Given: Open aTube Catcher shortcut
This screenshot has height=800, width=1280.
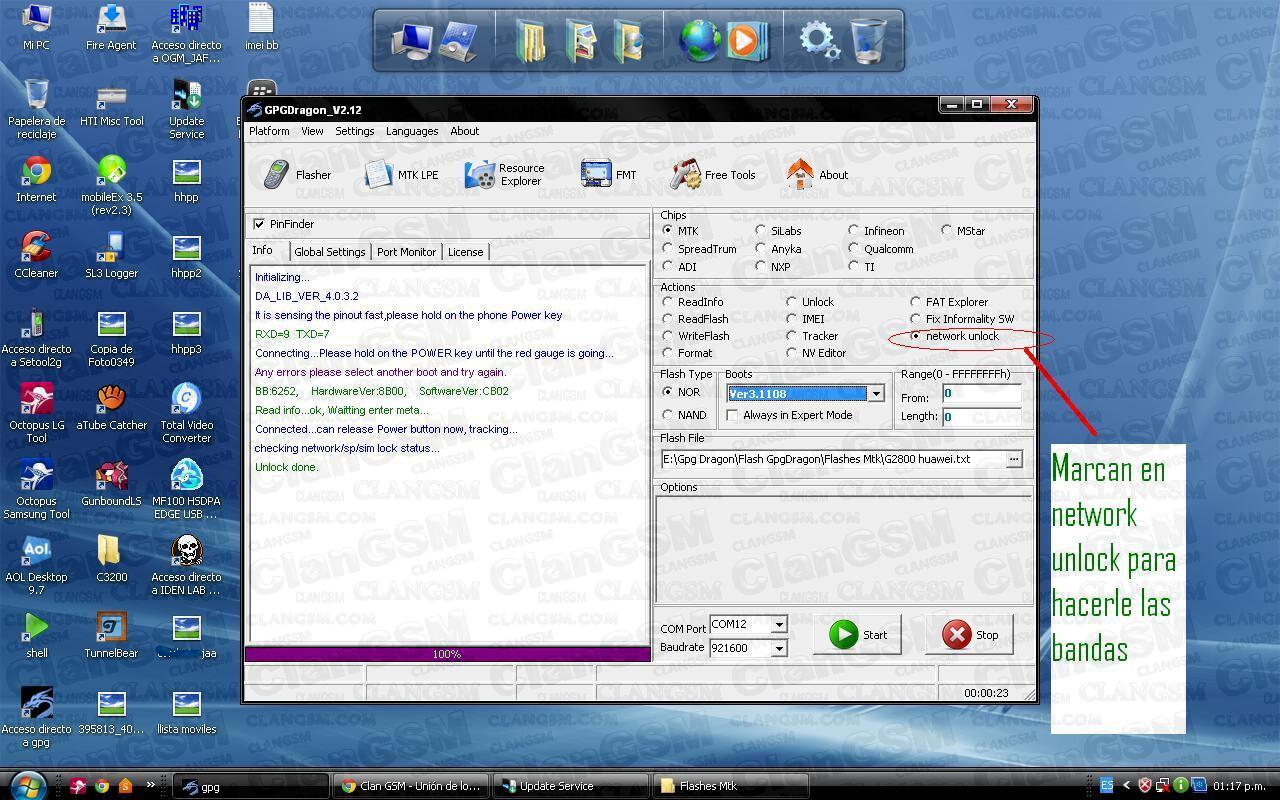Looking at the screenshot, I should tap(111, 408).
